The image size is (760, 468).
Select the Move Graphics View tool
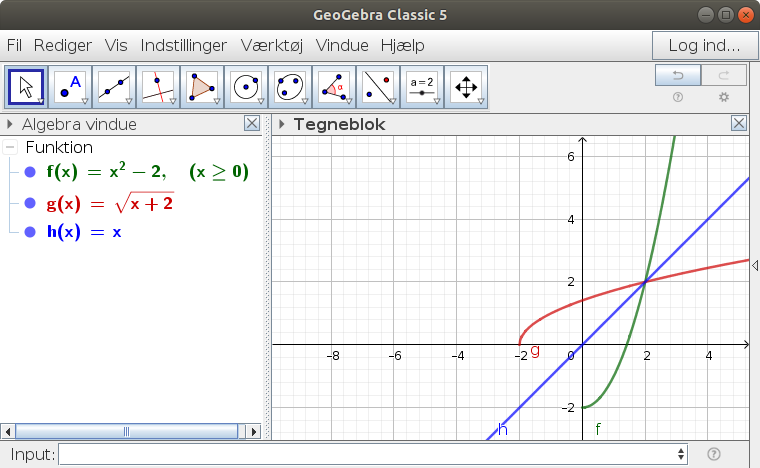[466, 87]
